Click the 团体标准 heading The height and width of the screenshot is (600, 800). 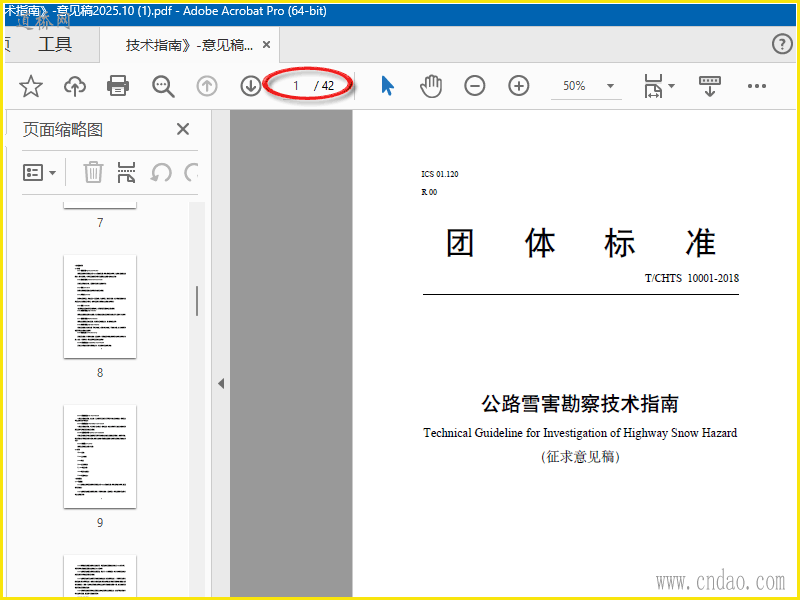[581, 243]
